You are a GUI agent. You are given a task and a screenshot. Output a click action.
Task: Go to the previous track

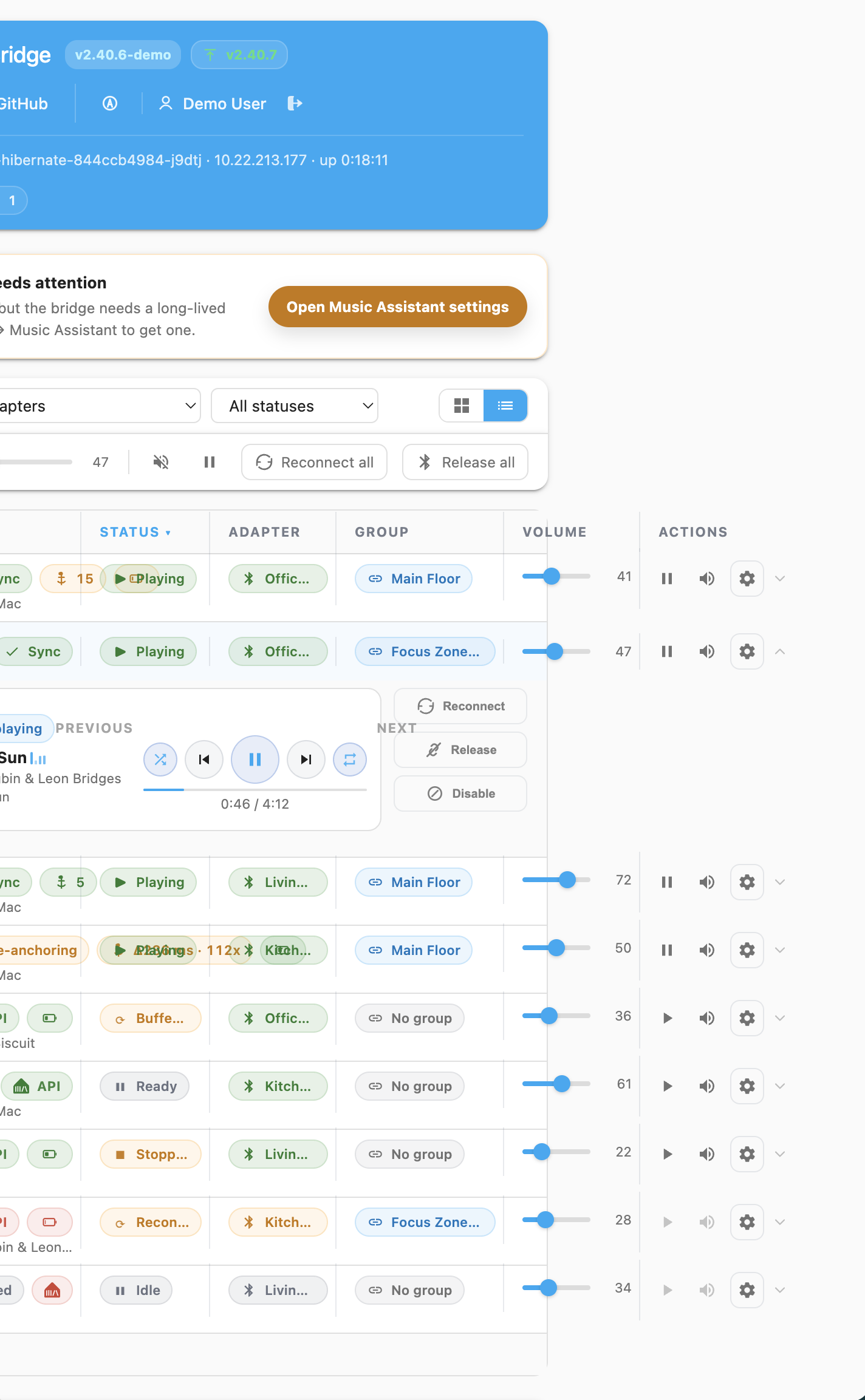tap(204, 759)
